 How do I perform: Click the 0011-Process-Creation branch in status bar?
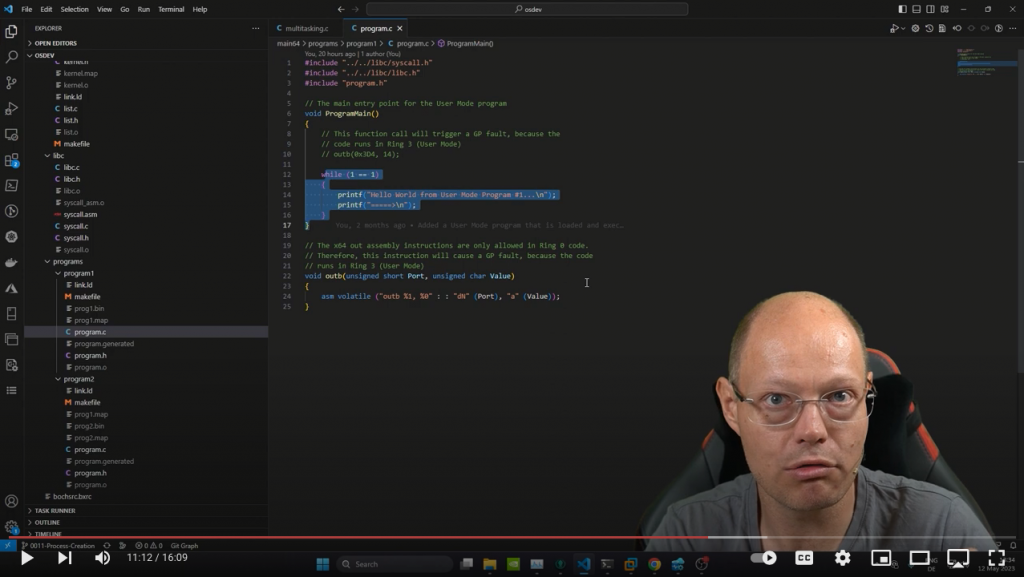click(x=58, y=546)
